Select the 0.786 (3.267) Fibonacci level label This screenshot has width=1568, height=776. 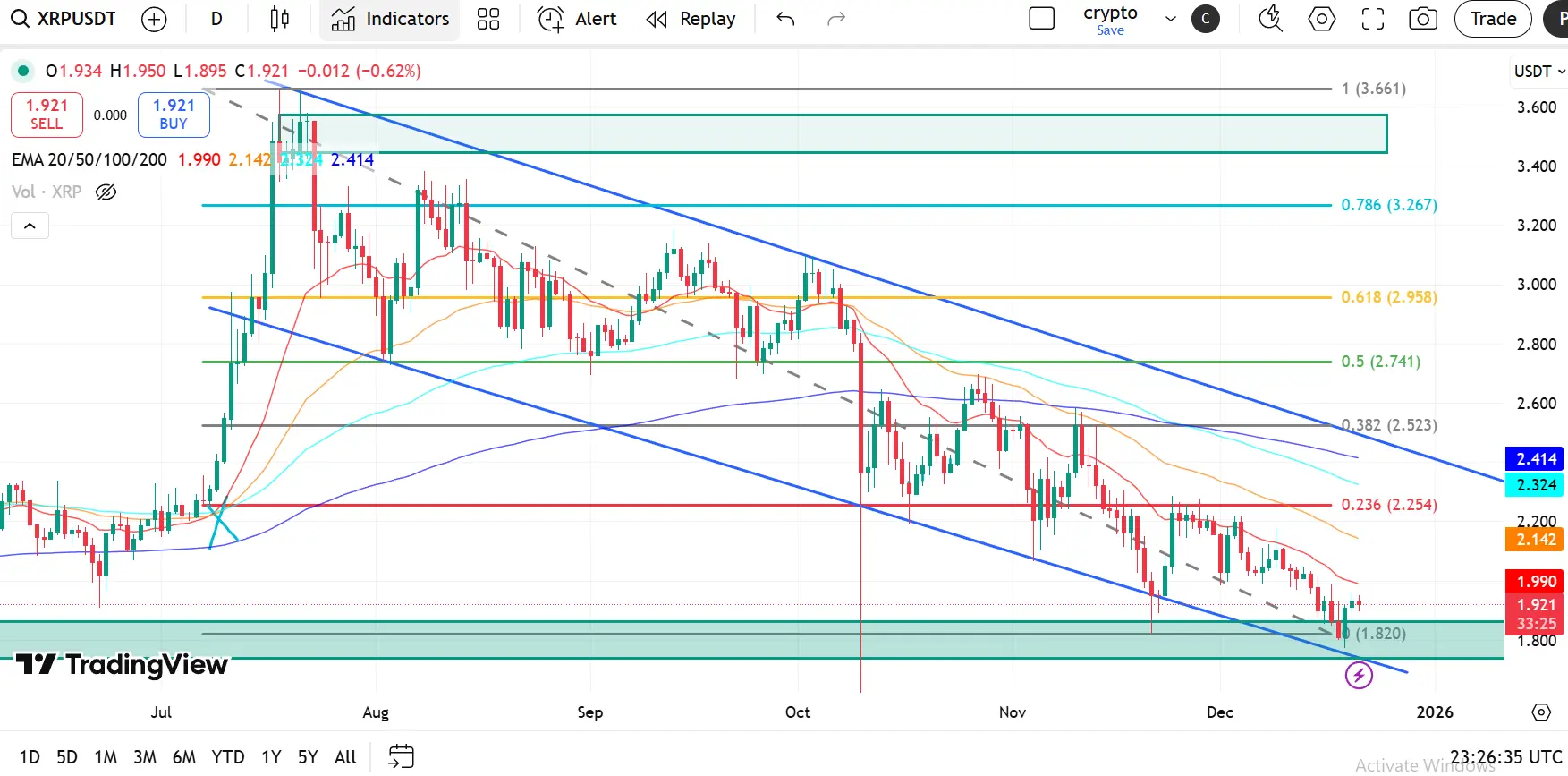(1389, 205)
